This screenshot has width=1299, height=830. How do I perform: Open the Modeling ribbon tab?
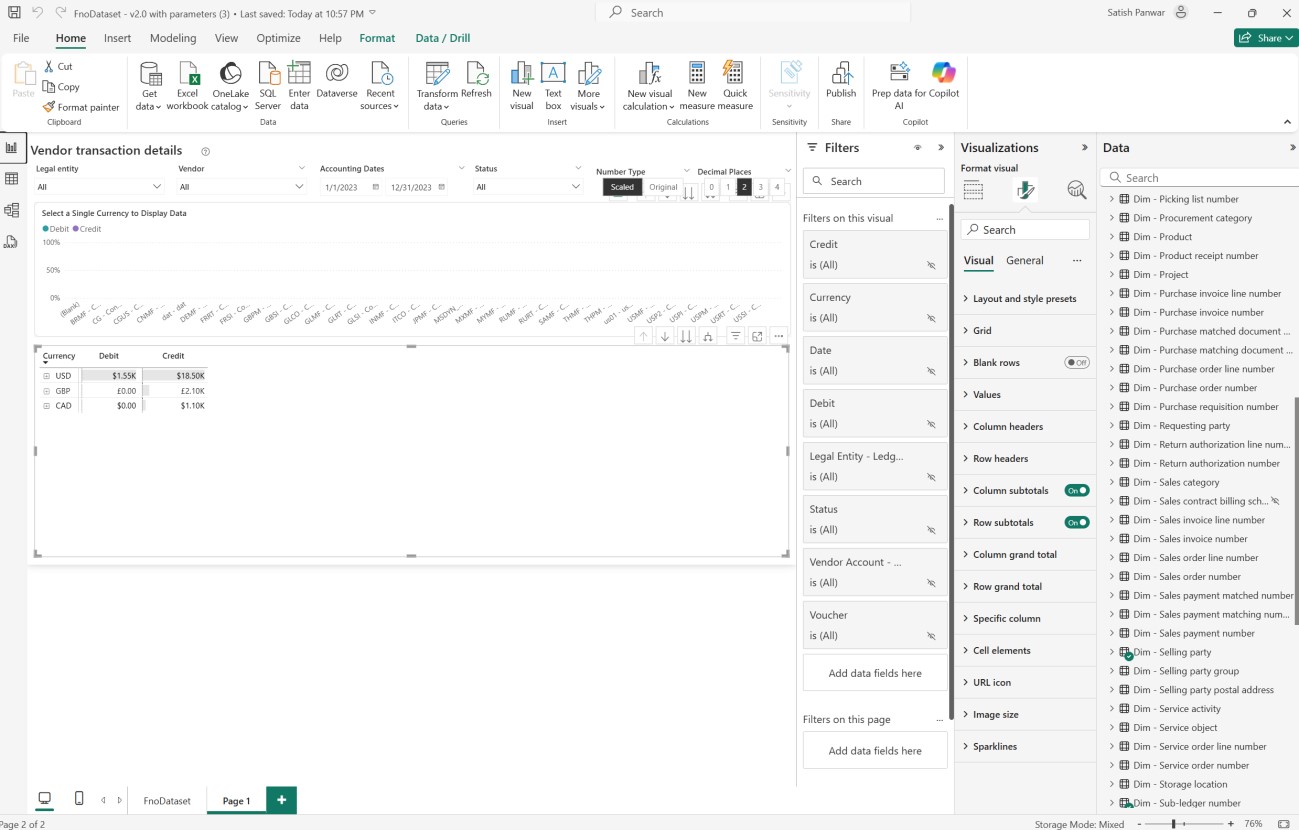click(x=173, y=38)
